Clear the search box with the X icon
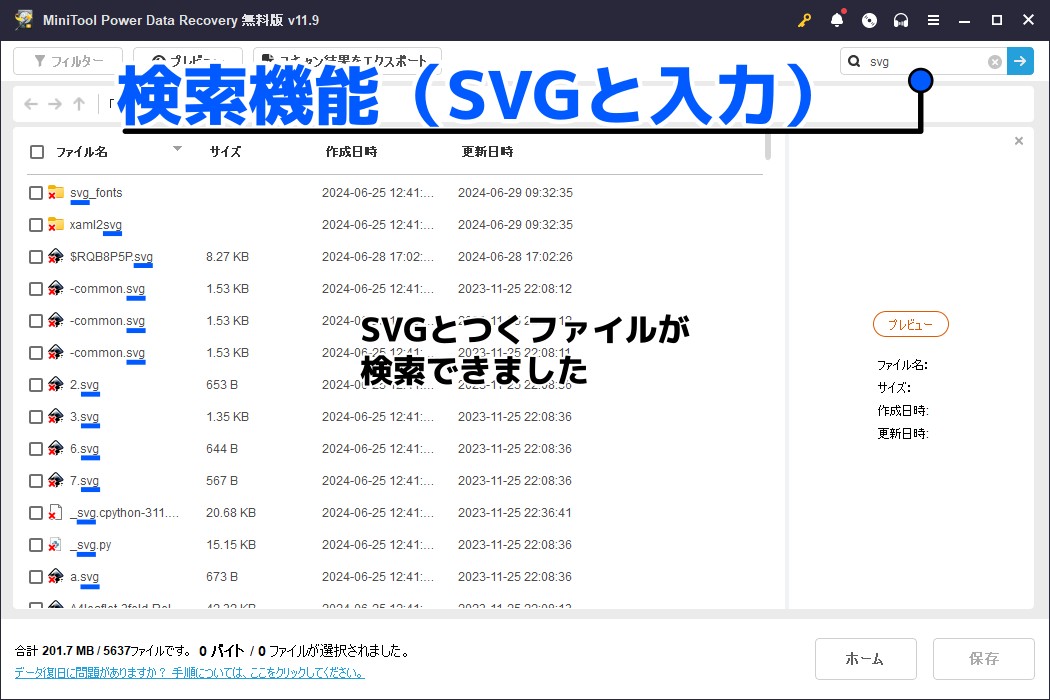The image size is (1050, 700). click(995, 61)
